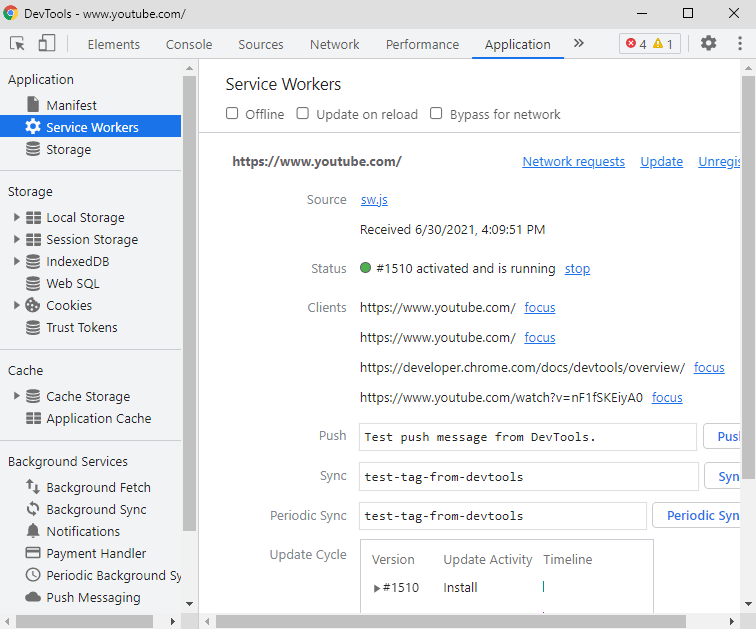Screen dimensions: 756x629
Task: Select Trust Tokens in Storage
Action: tap(81, 327)
